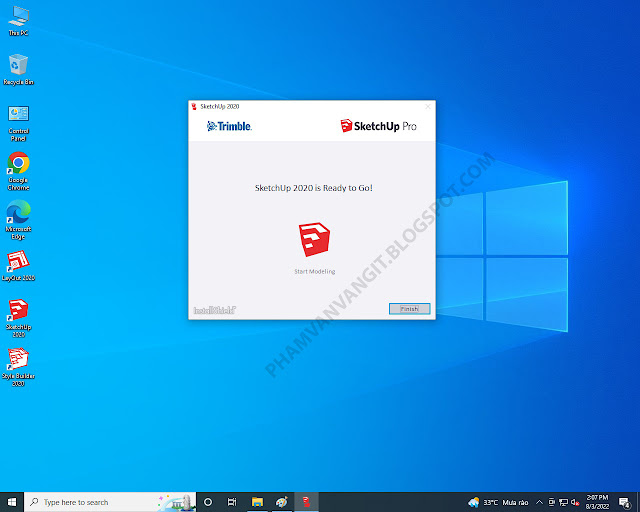
Task: Click the SketchUp Pro logo in header
Action: coord(378,126)
